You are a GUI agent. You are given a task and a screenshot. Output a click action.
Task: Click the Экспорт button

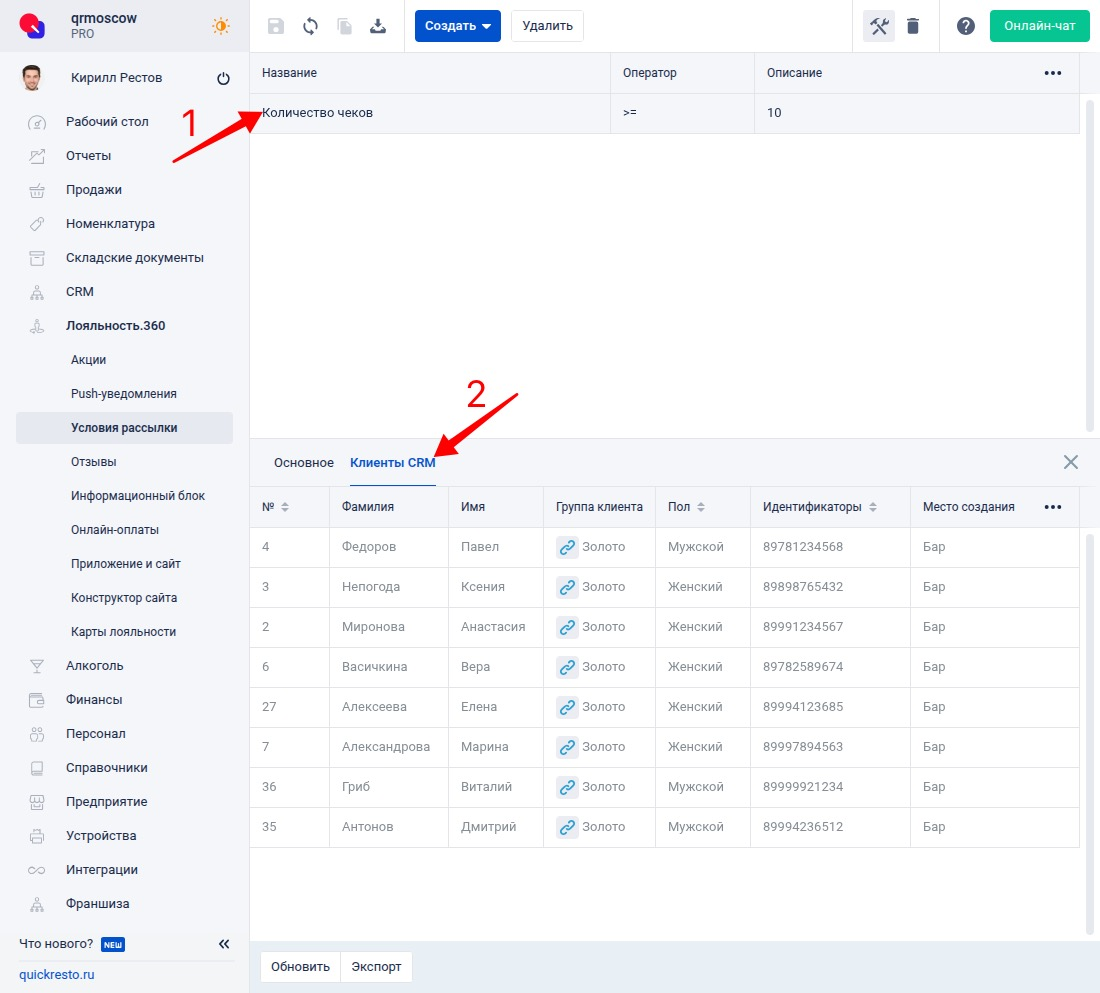click(x=376, y=967)
